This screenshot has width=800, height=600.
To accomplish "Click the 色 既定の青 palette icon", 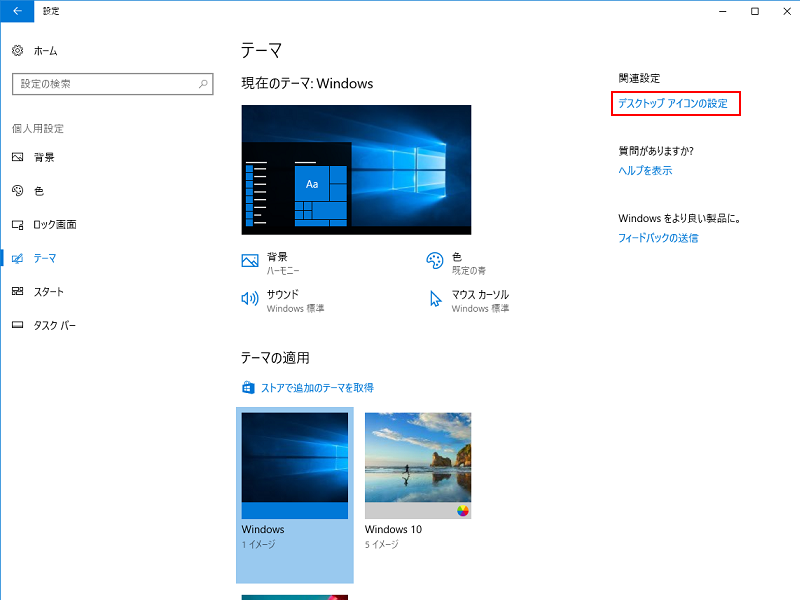I will (435, 261).
